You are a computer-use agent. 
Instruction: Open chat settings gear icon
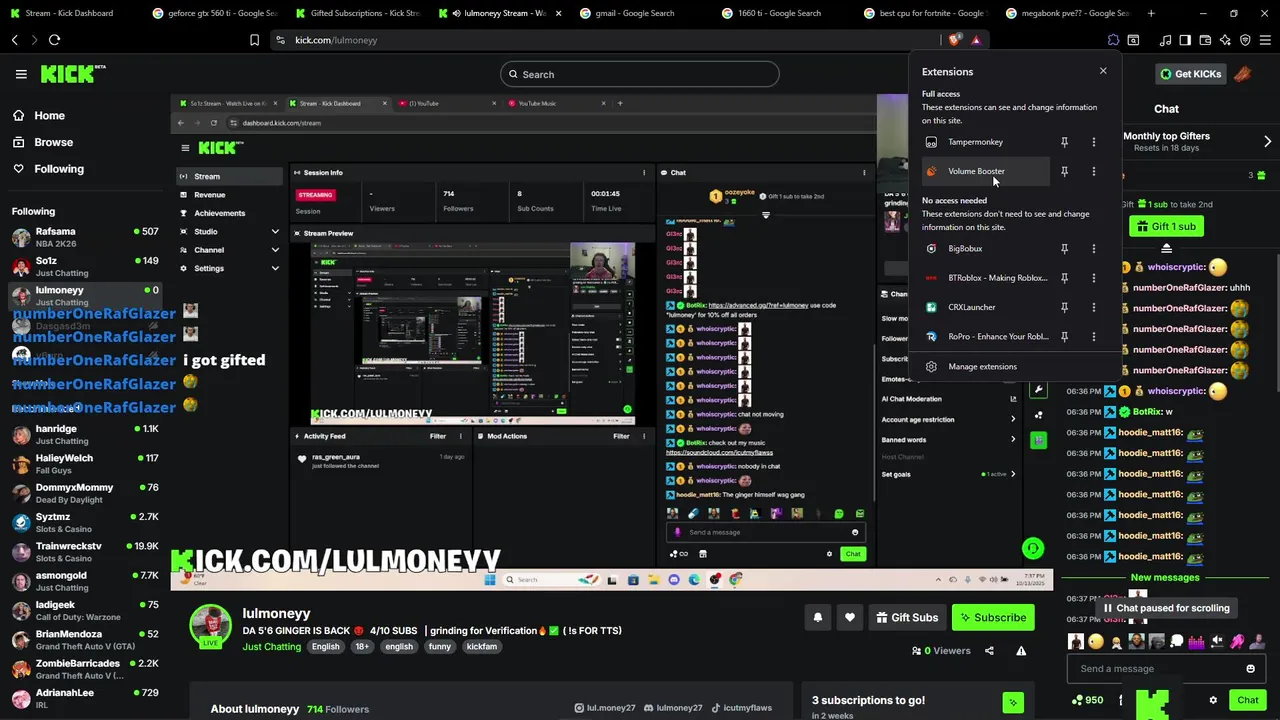click(x=1213, y=700)
